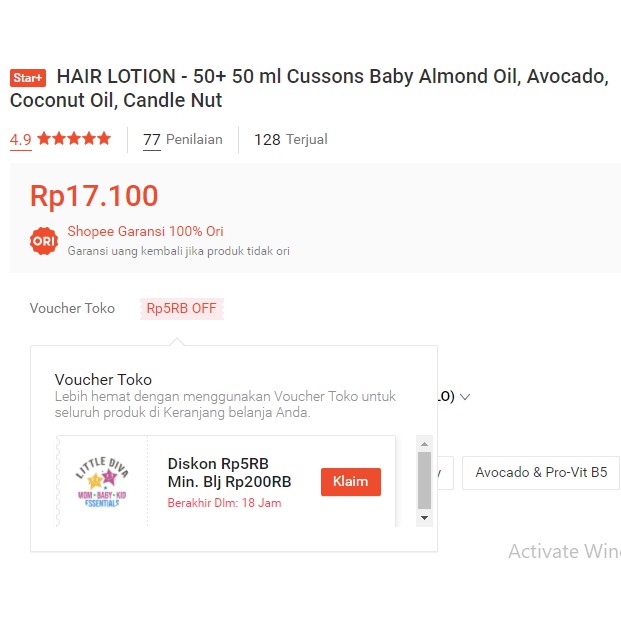The height and width of the screenshot is (621, 621).
Task: Click the Shopee Garansi 100% Ori link
Action: (145, 231)
